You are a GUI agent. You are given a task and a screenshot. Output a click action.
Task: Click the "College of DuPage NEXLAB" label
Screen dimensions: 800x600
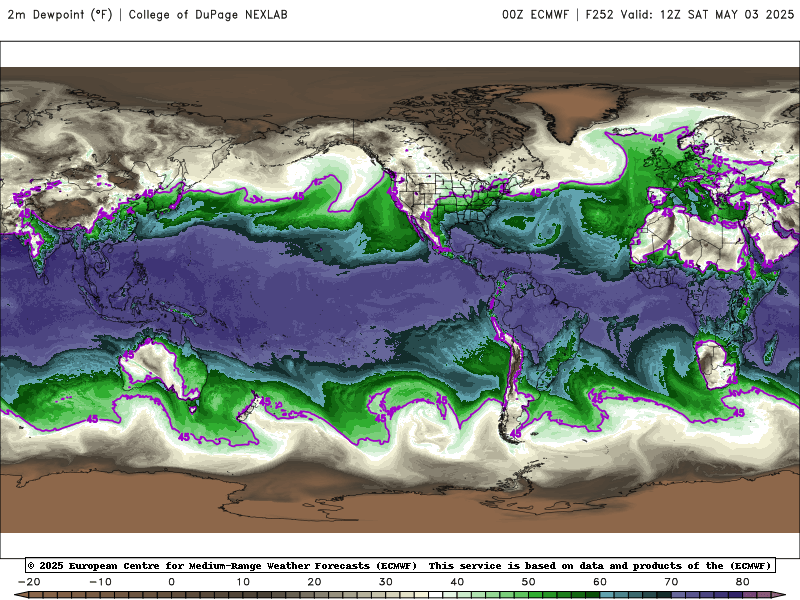208,15
